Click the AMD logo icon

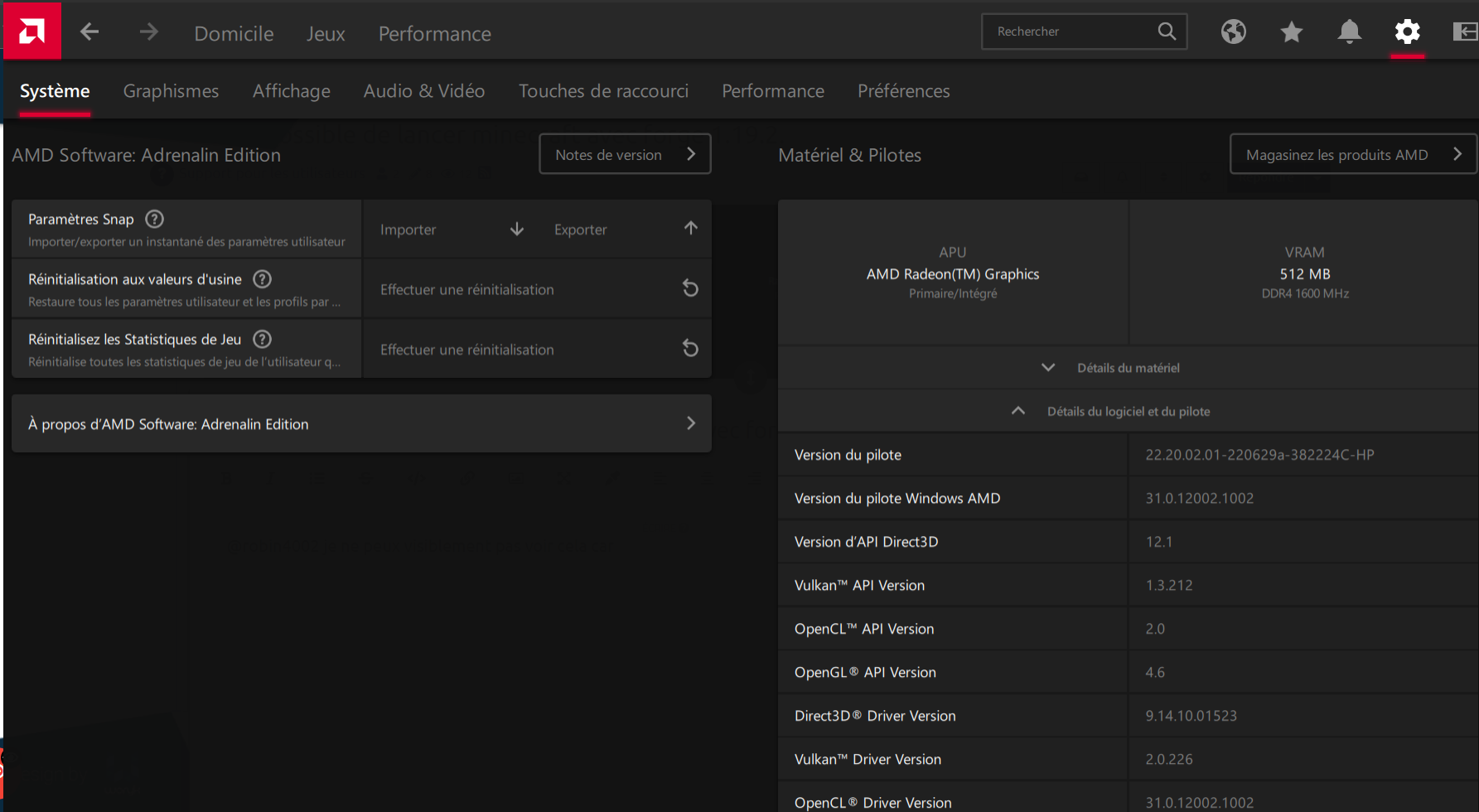31,31
